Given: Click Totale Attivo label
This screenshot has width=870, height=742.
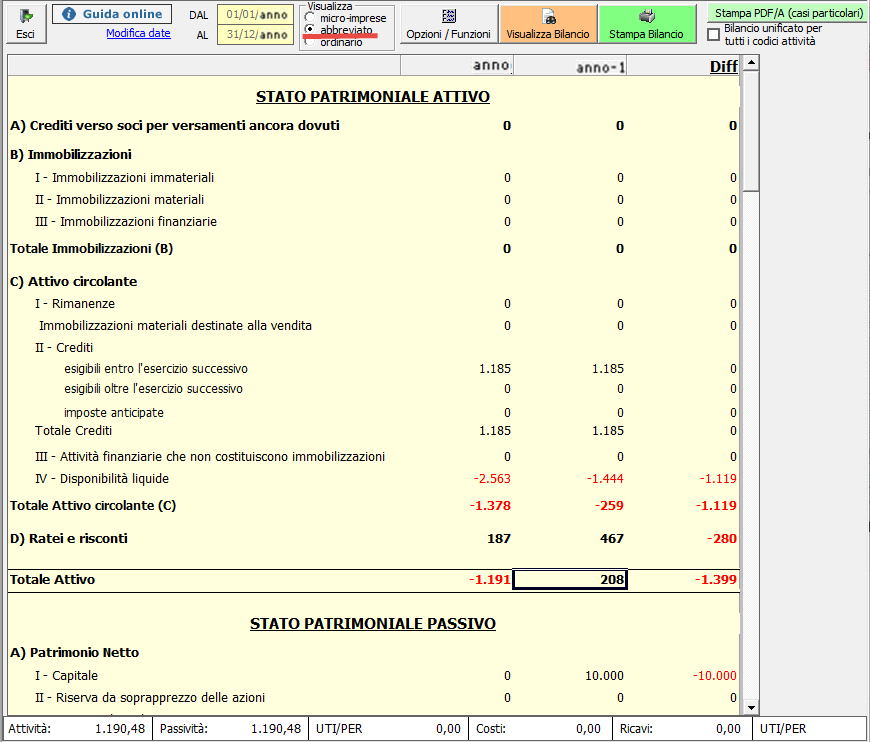Looking at the screenshot, I should pyautogui.click(x=53, y=580).
